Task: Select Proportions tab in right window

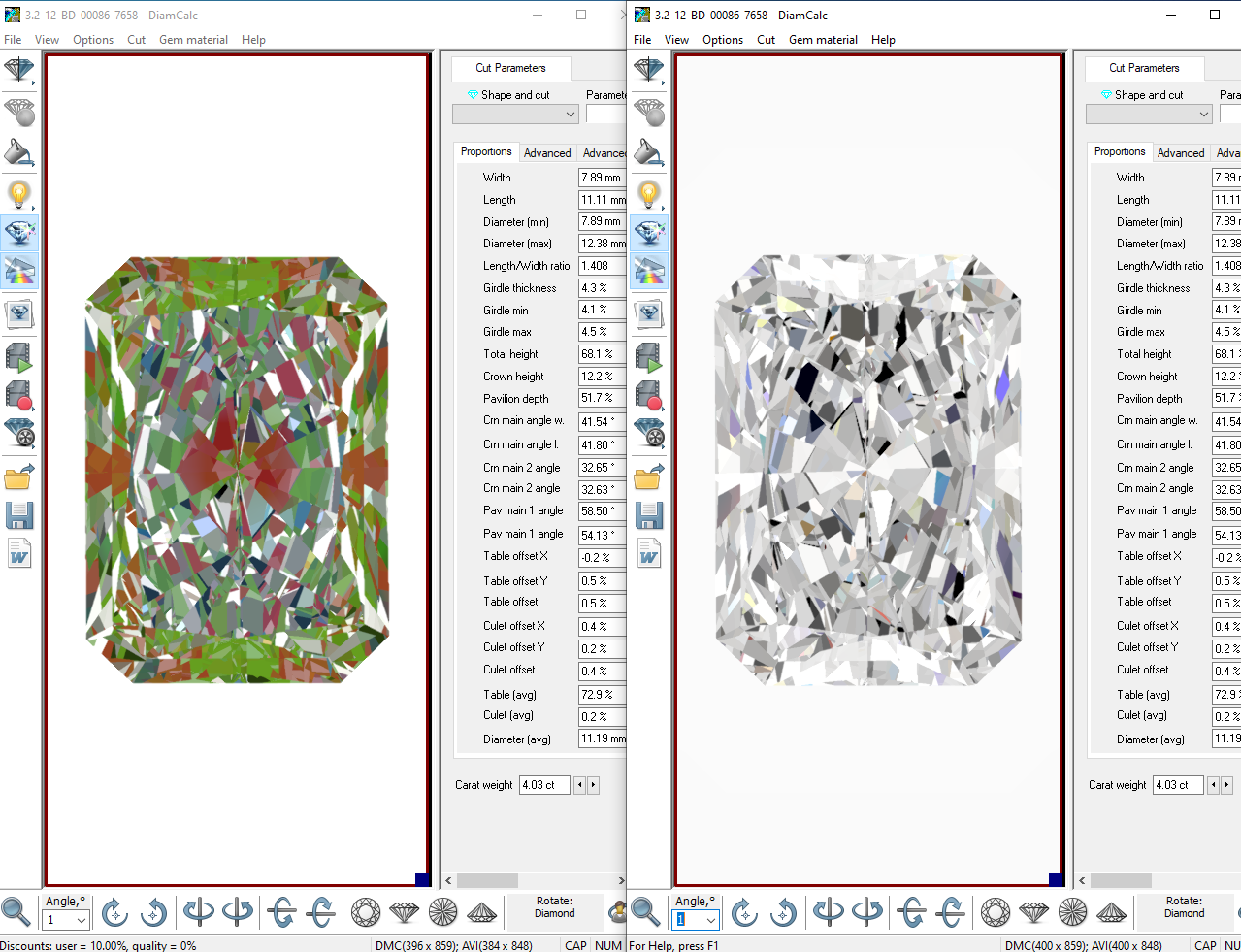Action: [x=1120, y=151]
